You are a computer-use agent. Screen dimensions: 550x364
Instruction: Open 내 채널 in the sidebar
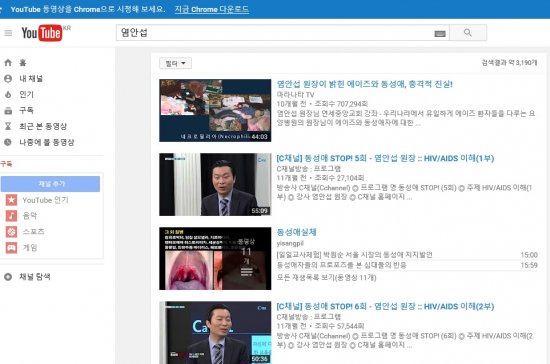pyautogui.click(x=31, y=79)
